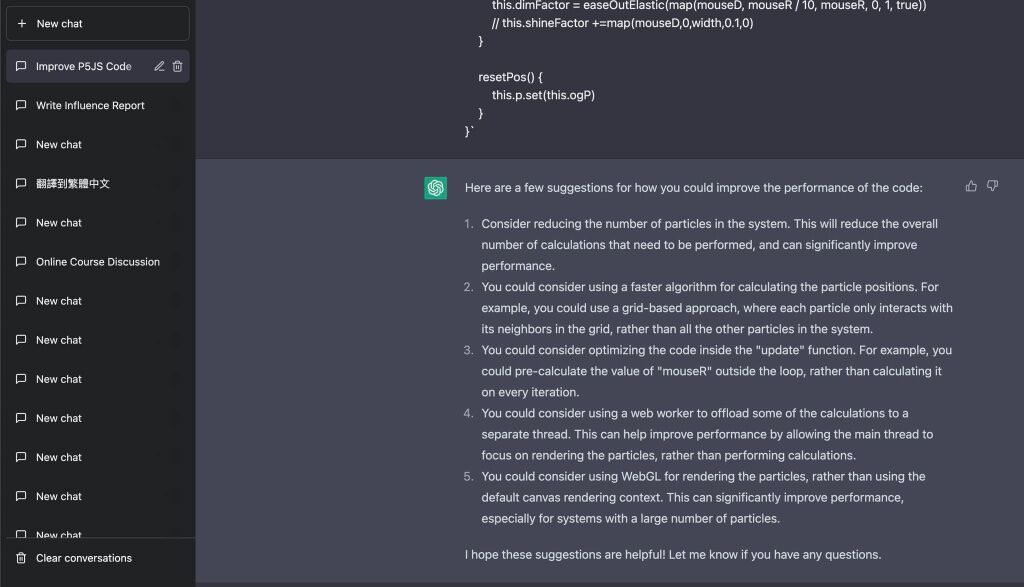Open the Online Course Discussion conversation
The width and height of the screenshot is (1024, 587).
point(97,261)
